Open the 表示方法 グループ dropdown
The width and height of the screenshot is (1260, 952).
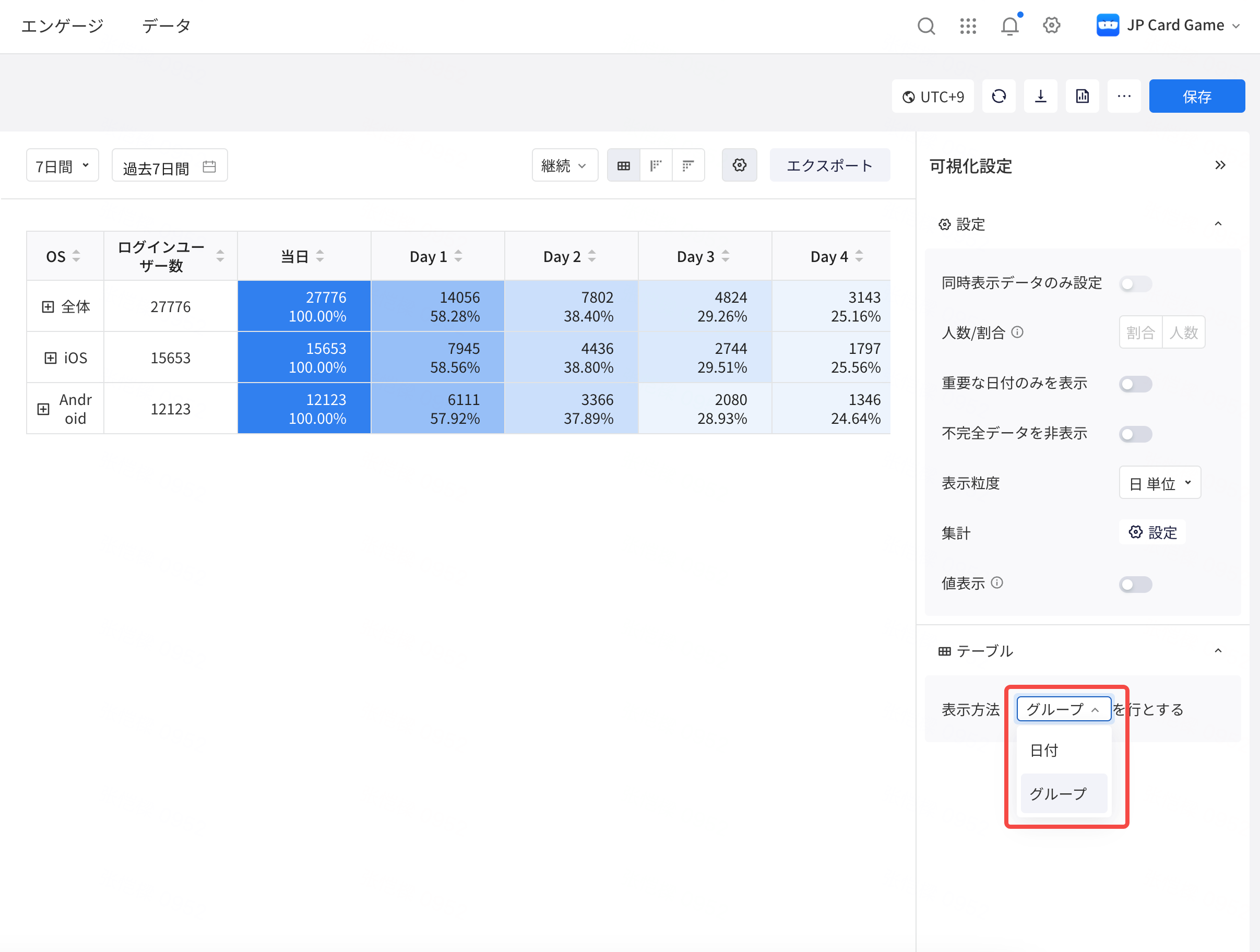[1063, 709]
